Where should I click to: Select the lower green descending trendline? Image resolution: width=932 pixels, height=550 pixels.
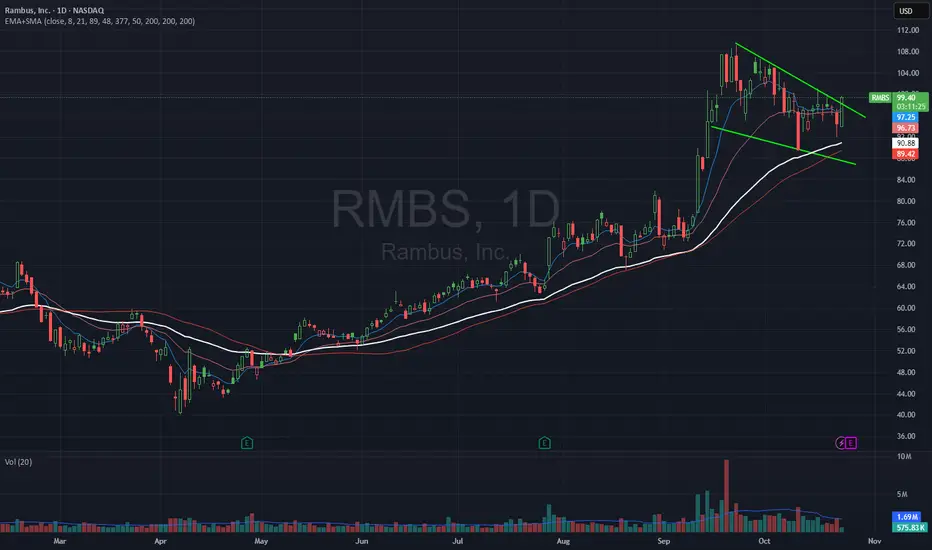pyautogui.click(x=783, y=145)
